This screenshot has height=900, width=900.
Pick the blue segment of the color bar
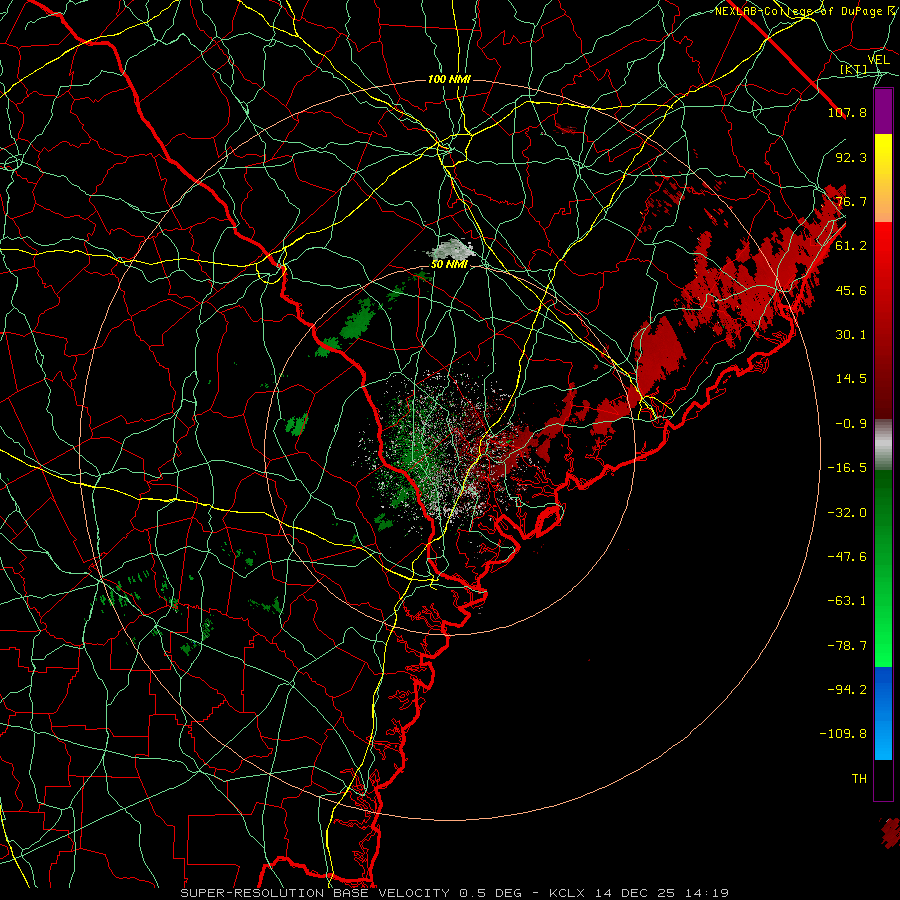point(883,713)
